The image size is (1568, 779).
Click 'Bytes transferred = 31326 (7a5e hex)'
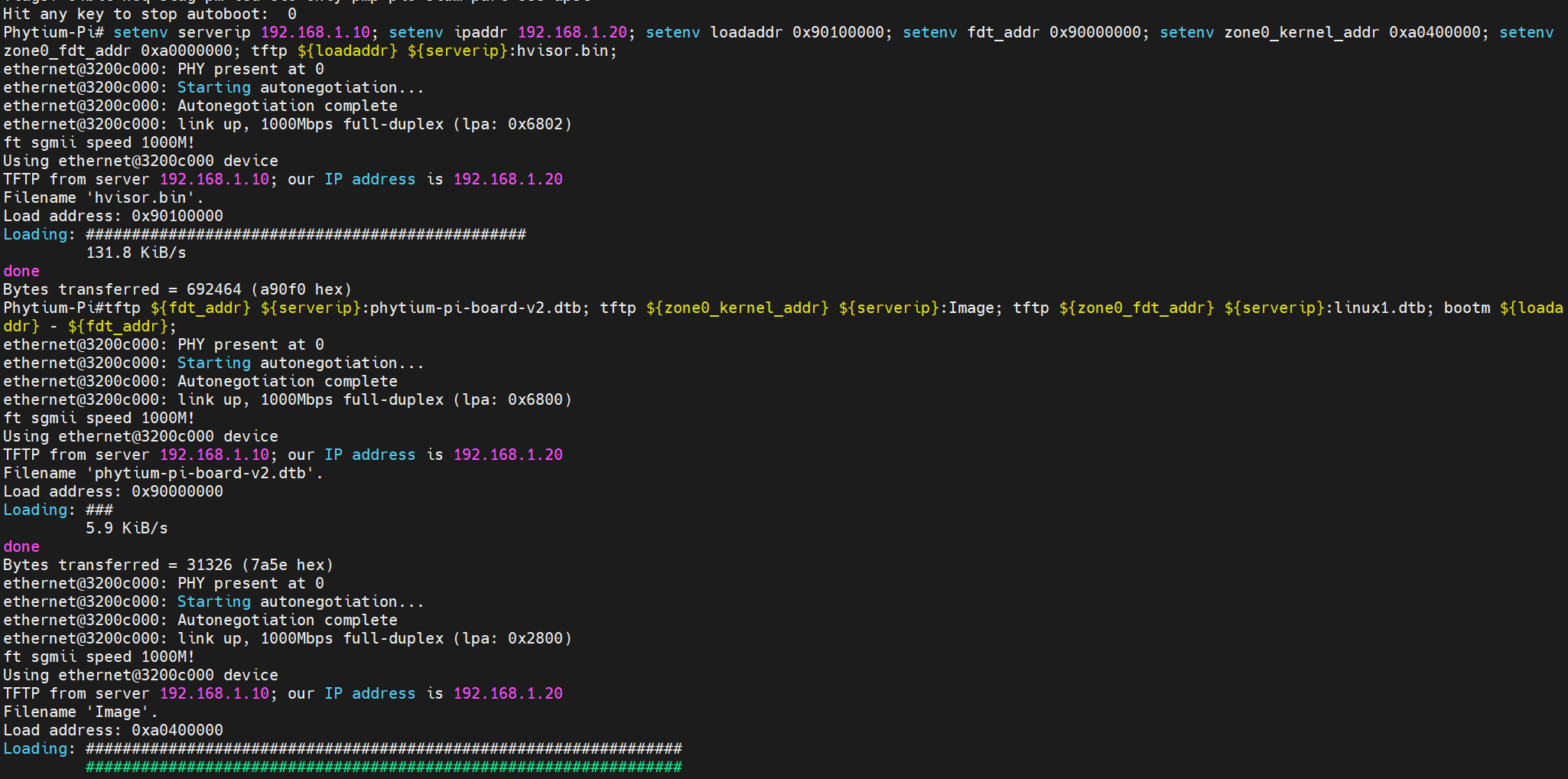pyautogui.click(x=168, y=565)
